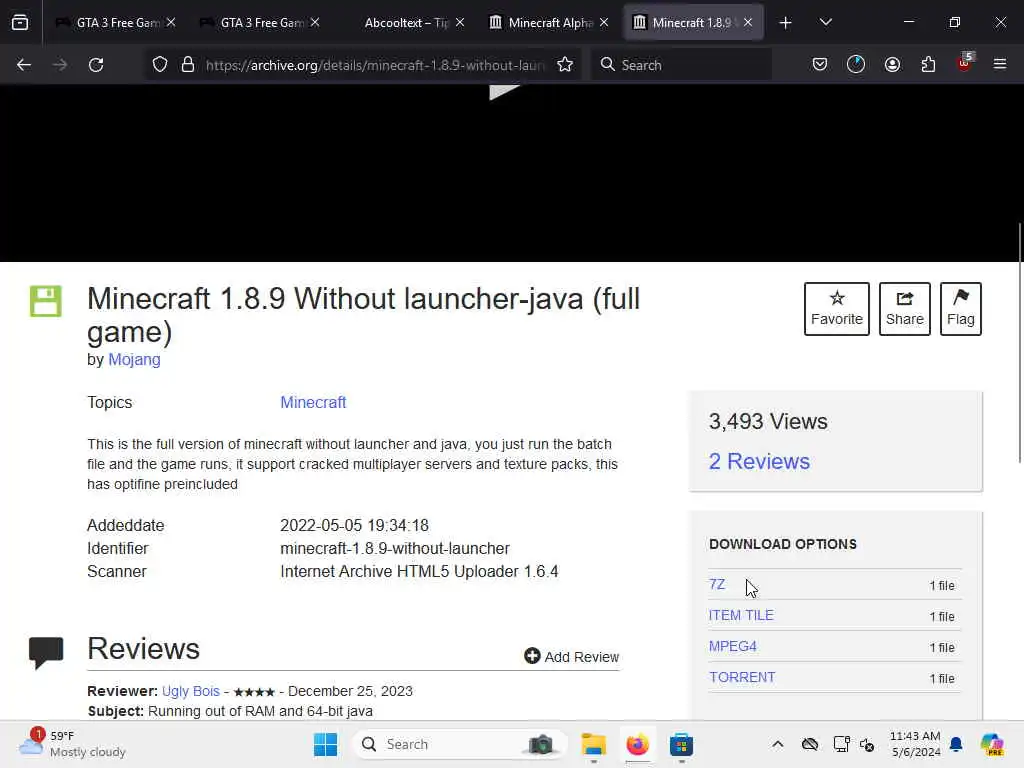Go back to previous page
The image size is (1024, 768).
pos(24,65)
